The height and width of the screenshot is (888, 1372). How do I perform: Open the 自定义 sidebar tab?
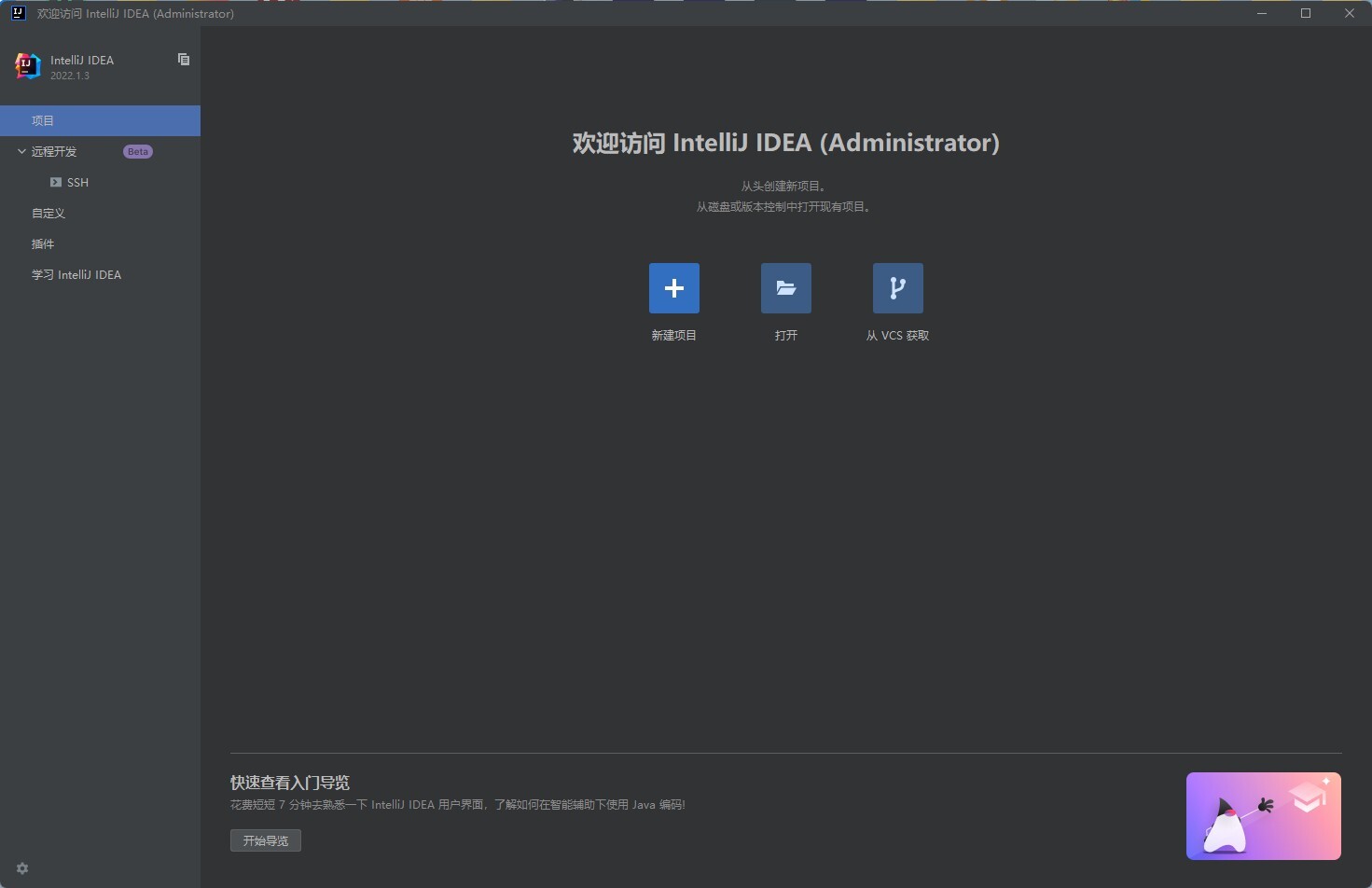pos(100,213)
